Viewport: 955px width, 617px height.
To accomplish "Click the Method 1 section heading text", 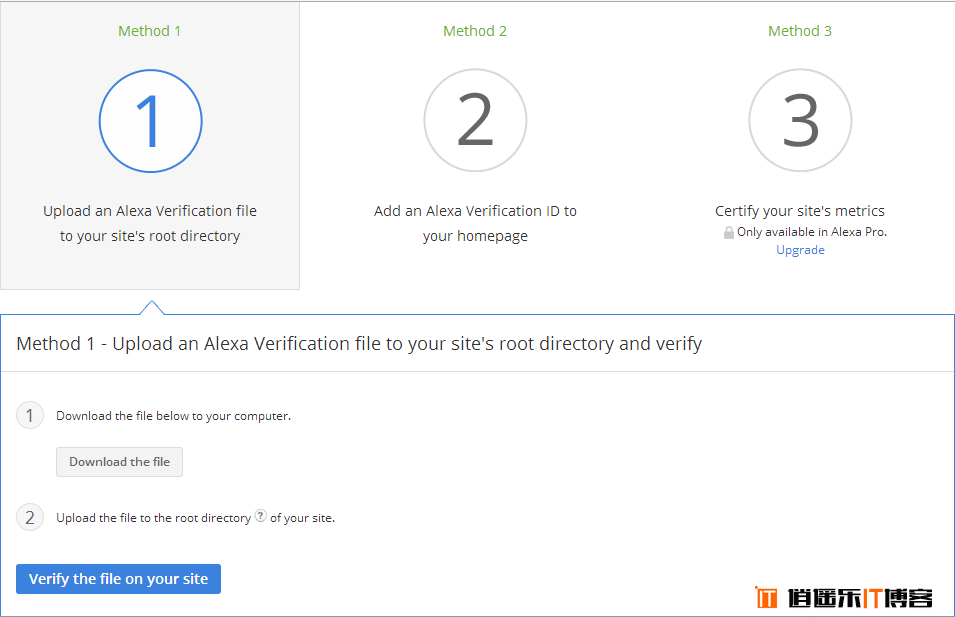I will point(359,344).
